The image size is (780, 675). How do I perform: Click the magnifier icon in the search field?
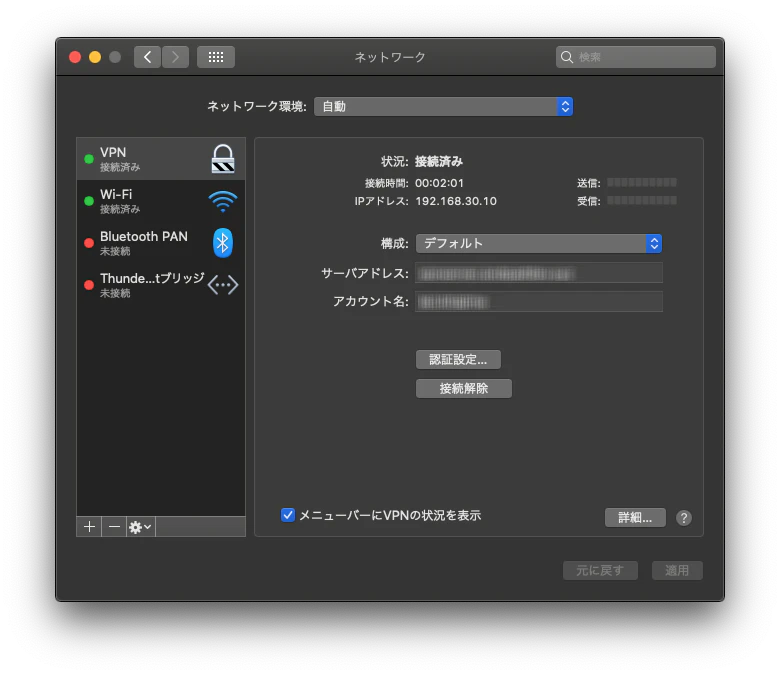pyautogui.click(x=567, y=57)
